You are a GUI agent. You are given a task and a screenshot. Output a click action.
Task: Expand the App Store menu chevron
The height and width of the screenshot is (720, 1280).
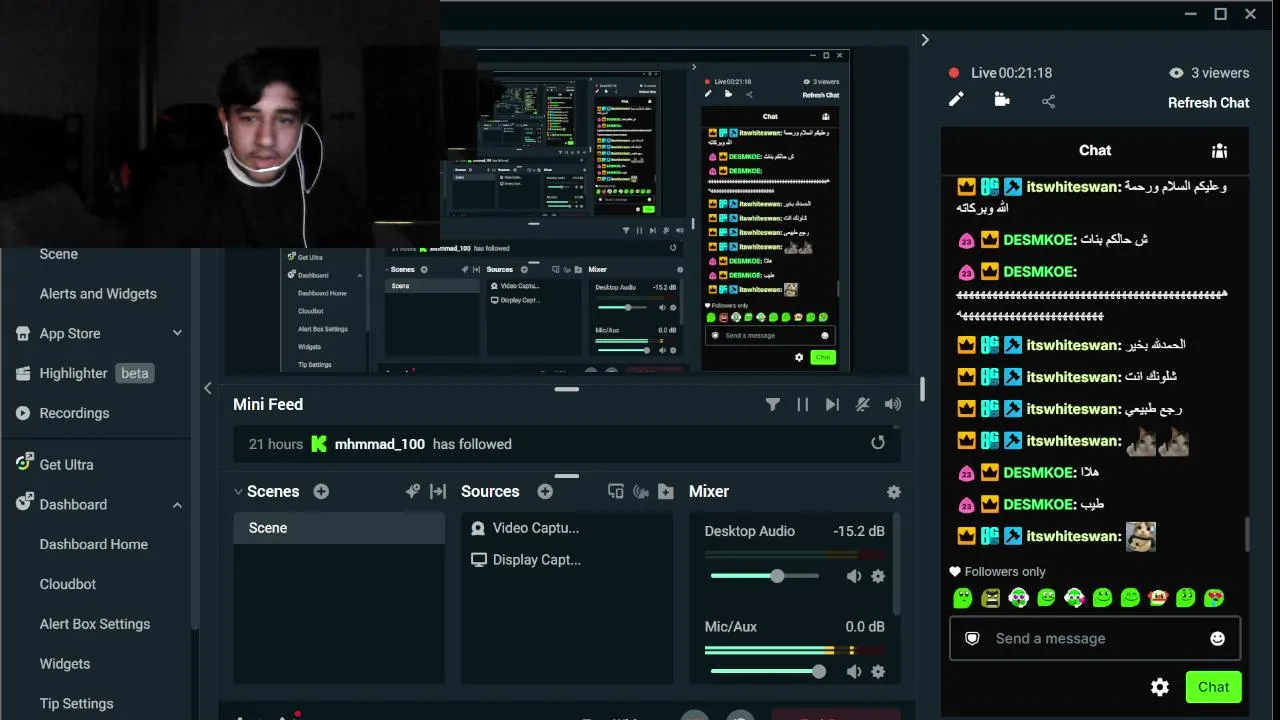tap(177, 333)
